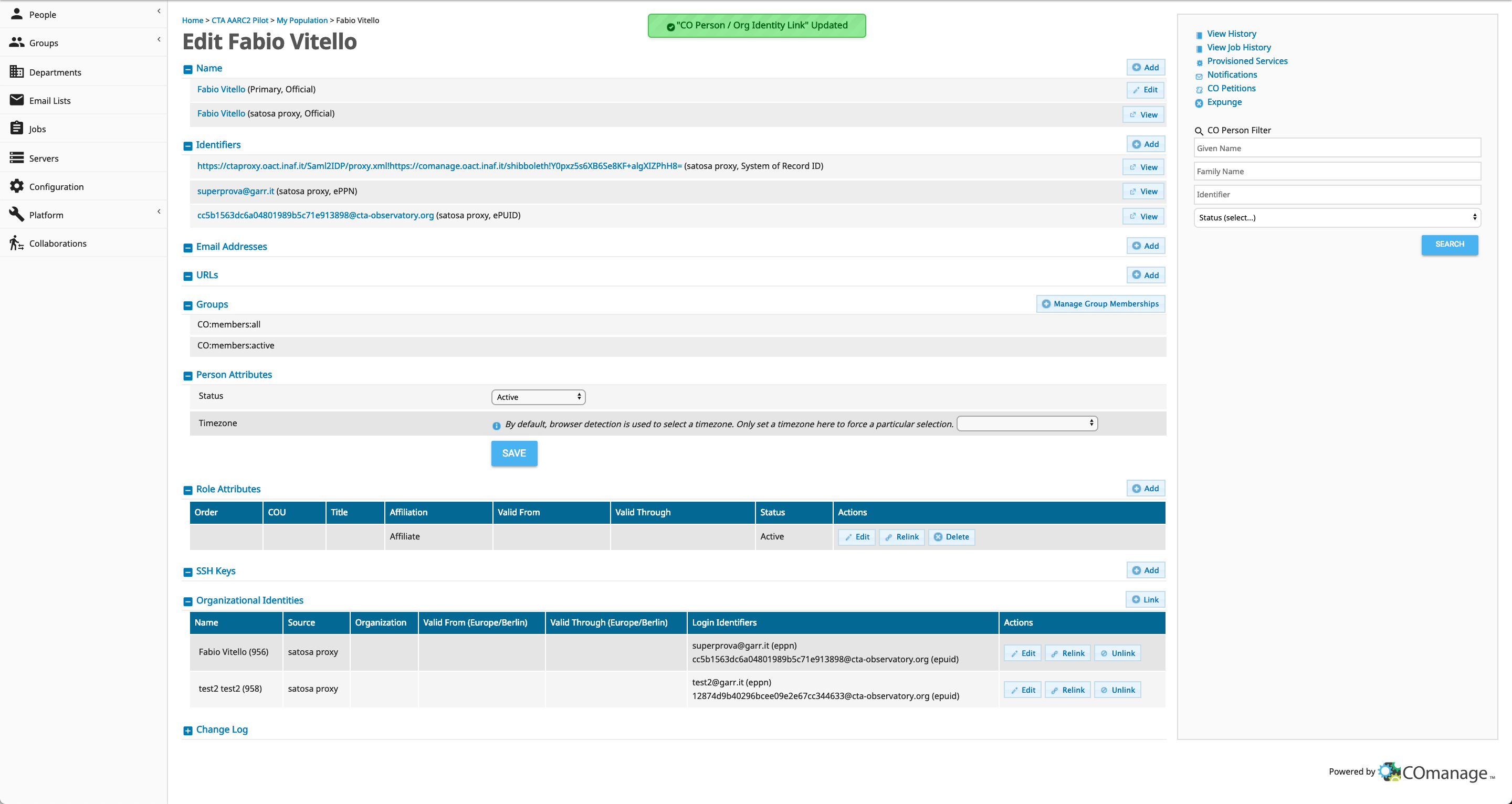This screenshot has height=804, width=1512.
Task: Open Email Lists in sidebar
Action: [x=83, y=100]
